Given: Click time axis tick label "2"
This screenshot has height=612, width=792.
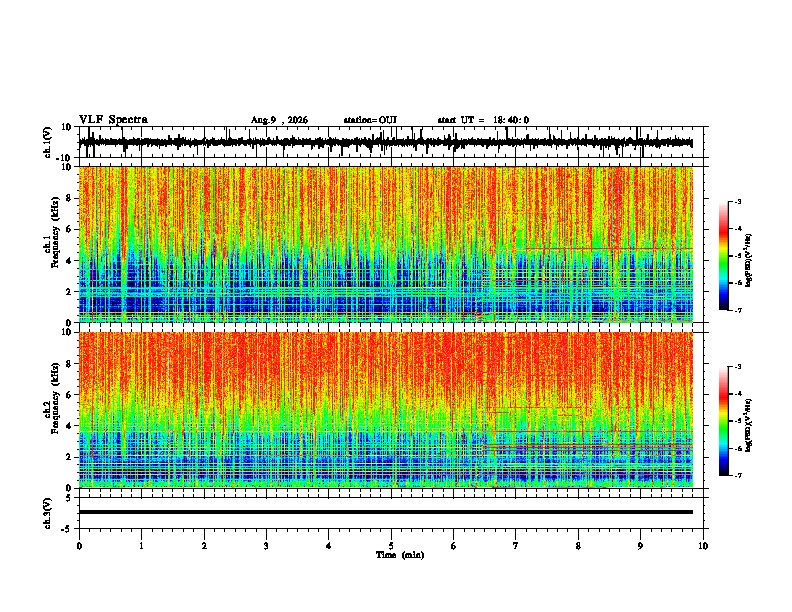Looking at the screenshot, I should click(204, 546).
